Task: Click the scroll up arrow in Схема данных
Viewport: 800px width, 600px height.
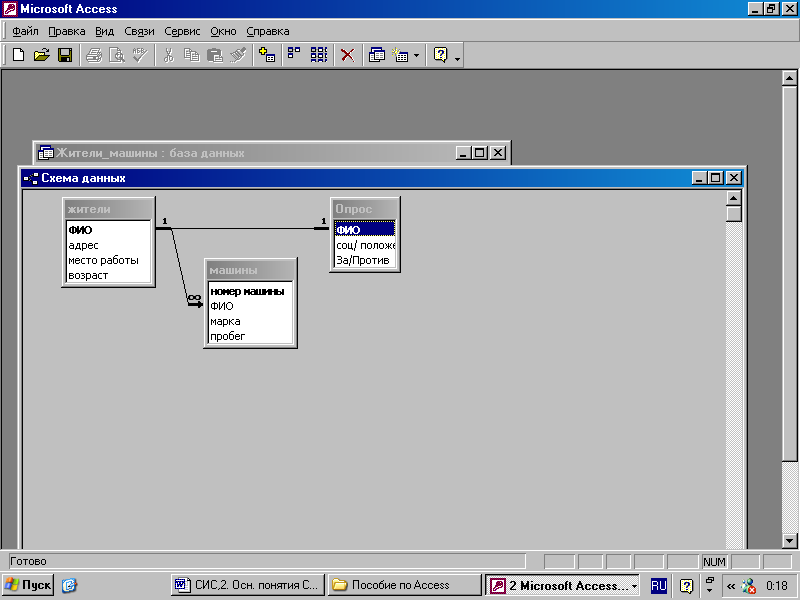Action: [x=734, y=198]
